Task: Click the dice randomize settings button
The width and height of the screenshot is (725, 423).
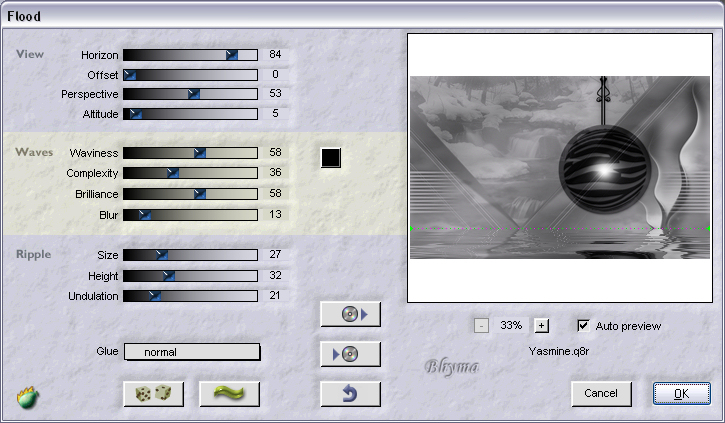Action: (x=154, y=394)
